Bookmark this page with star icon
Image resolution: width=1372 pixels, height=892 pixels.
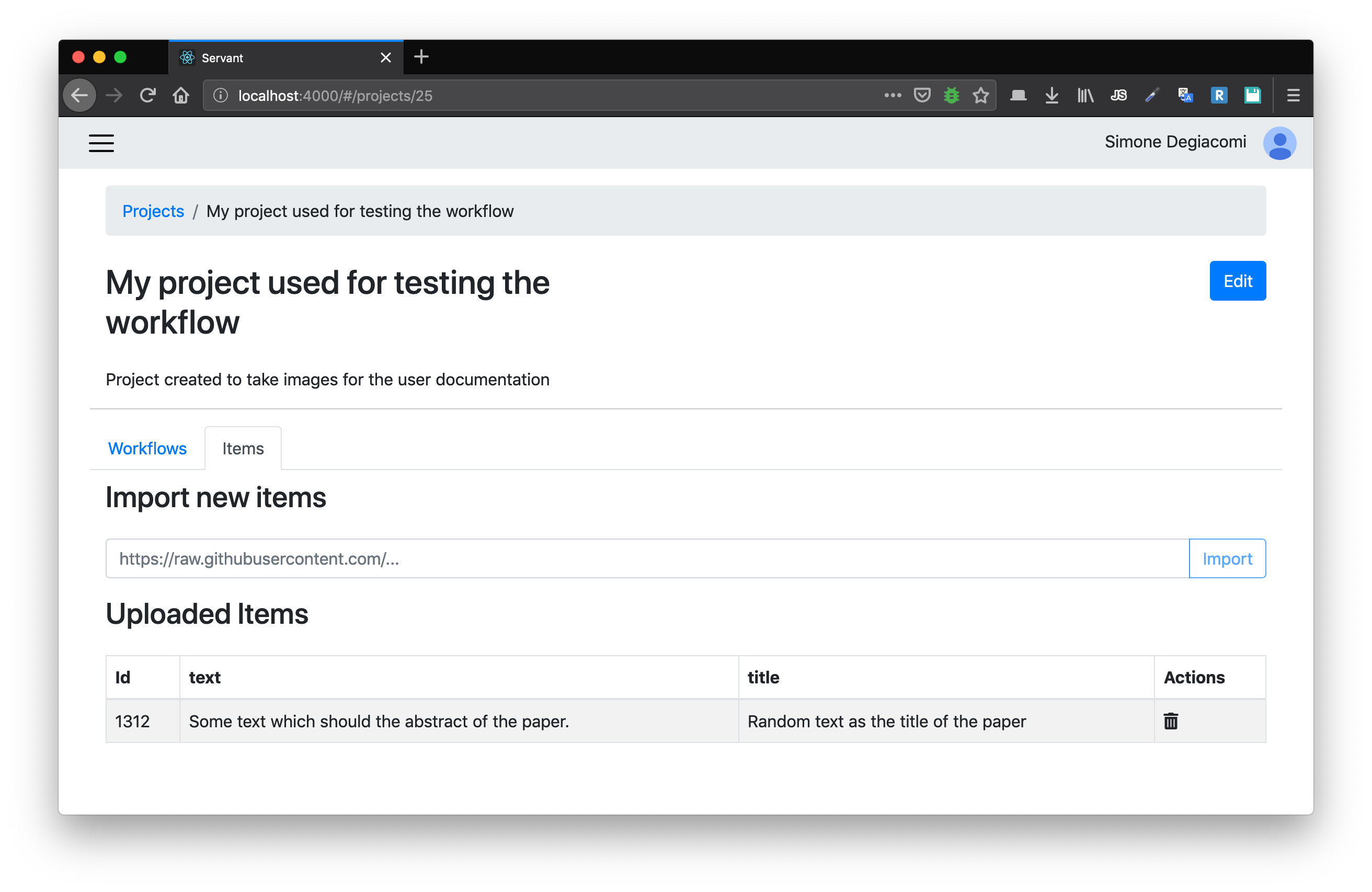980,96
